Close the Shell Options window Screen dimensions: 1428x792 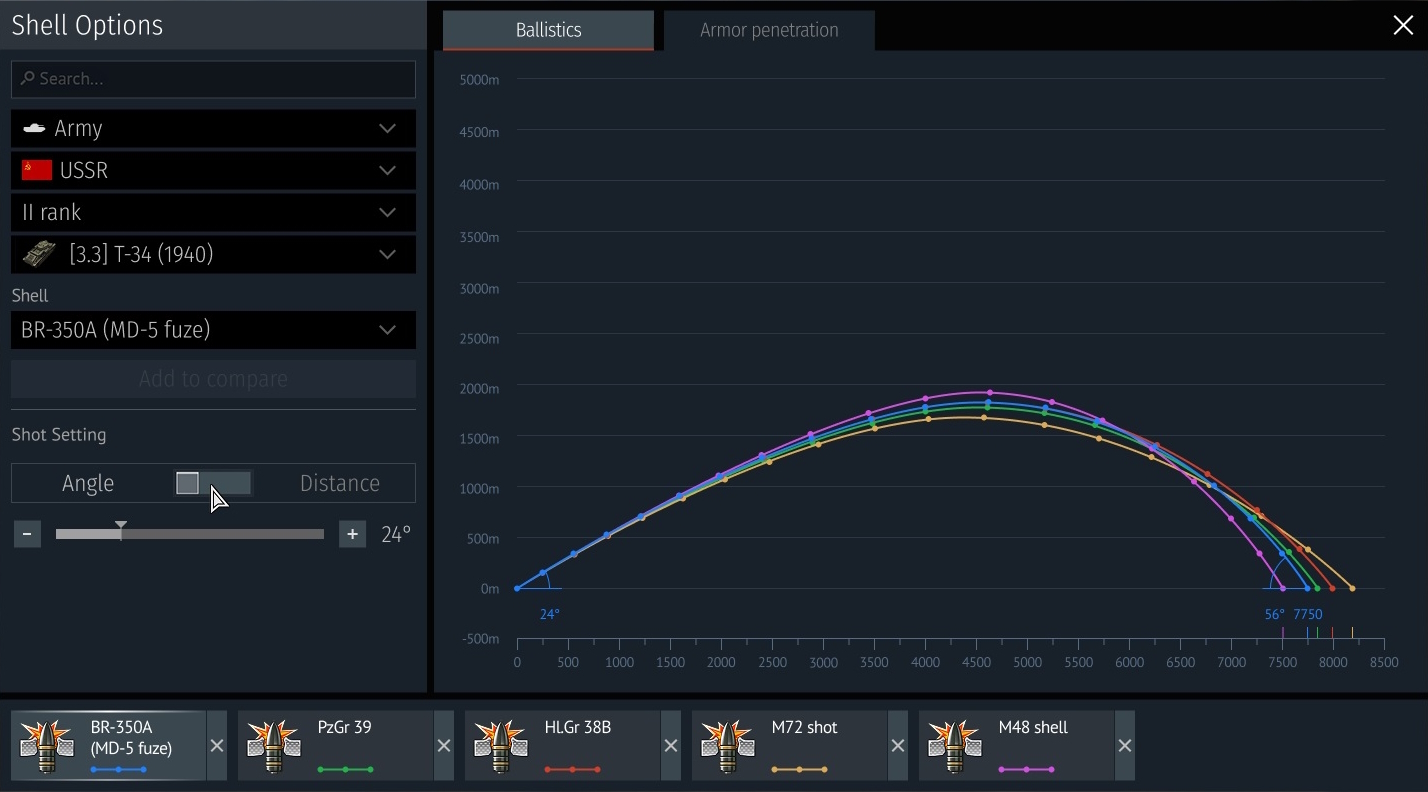click(1403, 26)
